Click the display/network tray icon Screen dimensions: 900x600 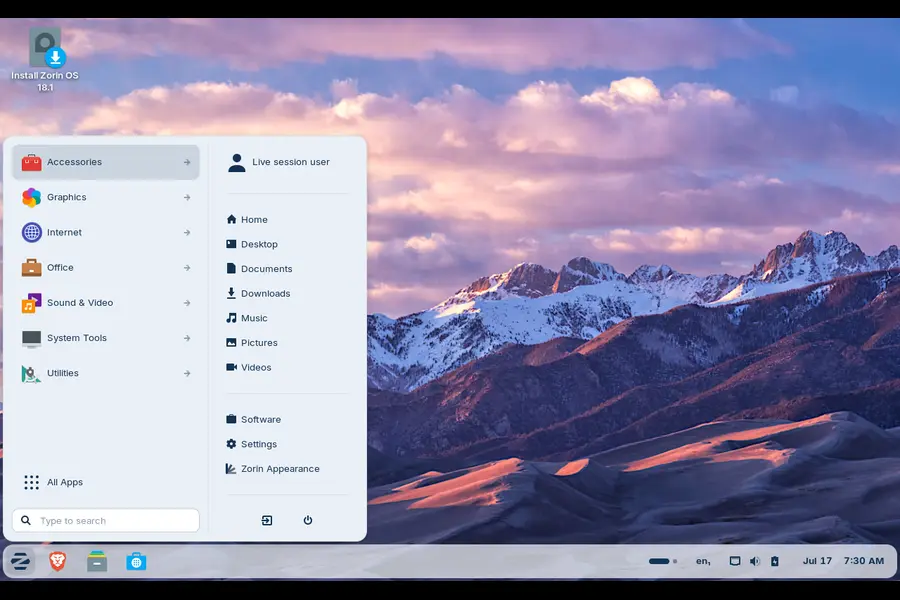(735, 561)
